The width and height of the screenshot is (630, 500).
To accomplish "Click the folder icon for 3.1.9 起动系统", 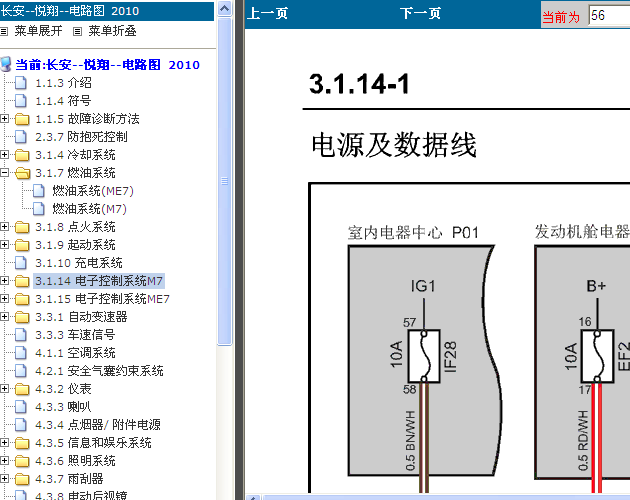I will (22, 245).
